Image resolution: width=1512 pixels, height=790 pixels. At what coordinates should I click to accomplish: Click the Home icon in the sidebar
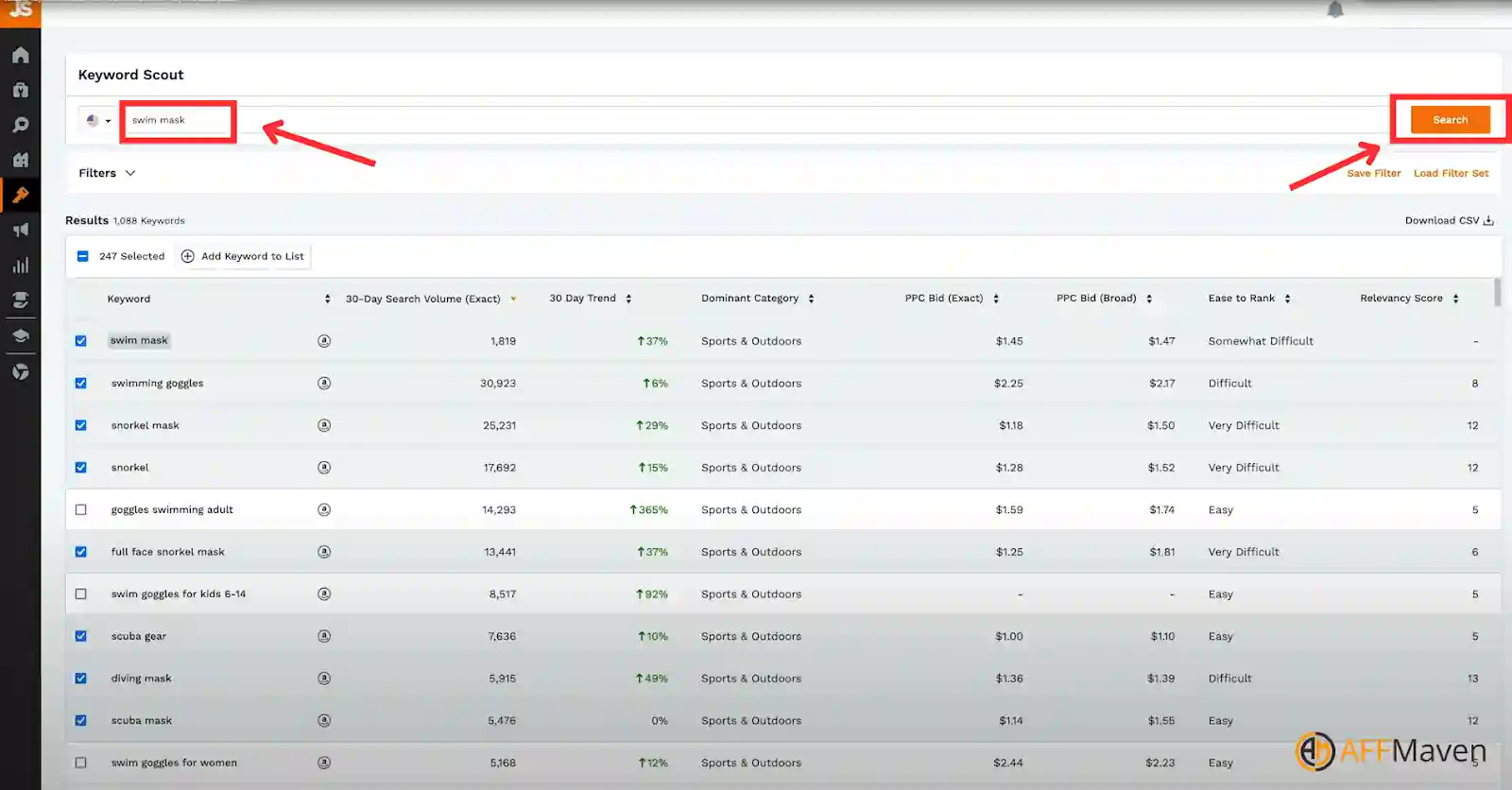coord(20,55)
